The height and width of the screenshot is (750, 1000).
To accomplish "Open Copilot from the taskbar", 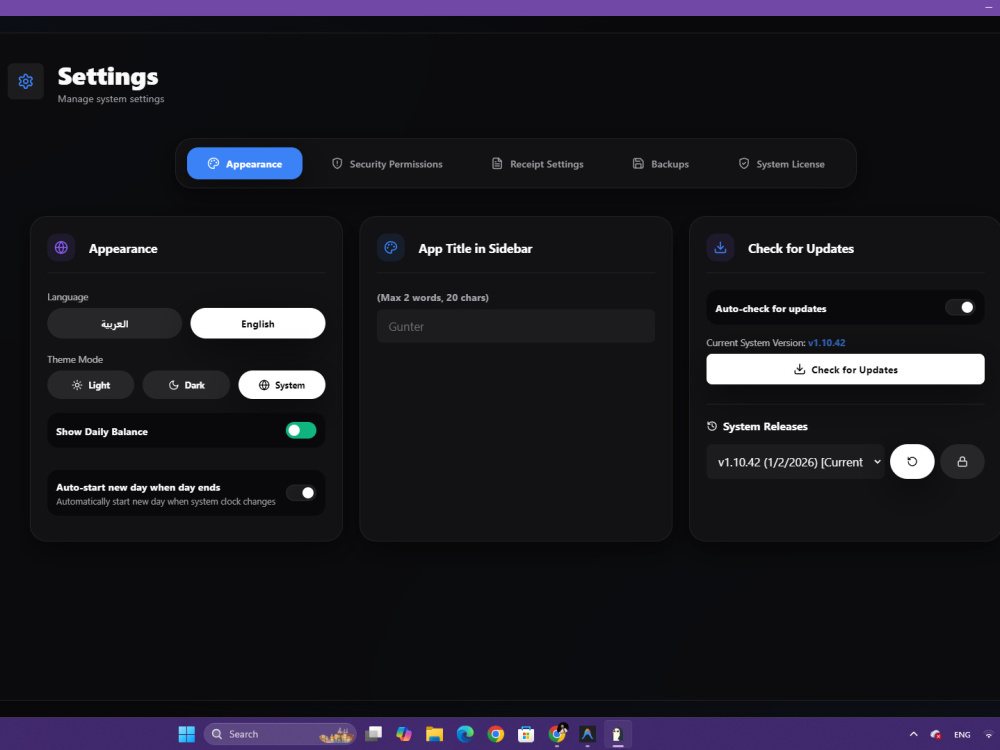I will 404,734.
